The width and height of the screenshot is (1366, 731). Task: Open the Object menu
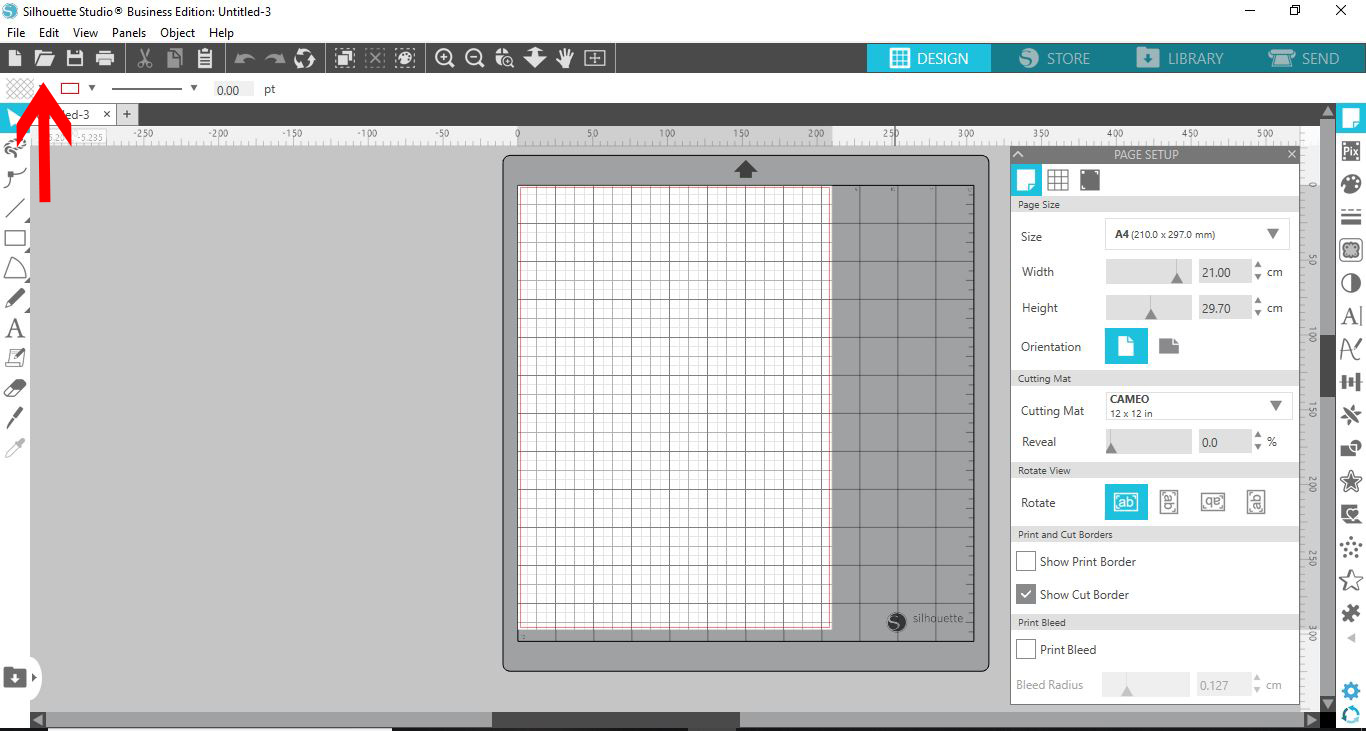click(177, 32)
